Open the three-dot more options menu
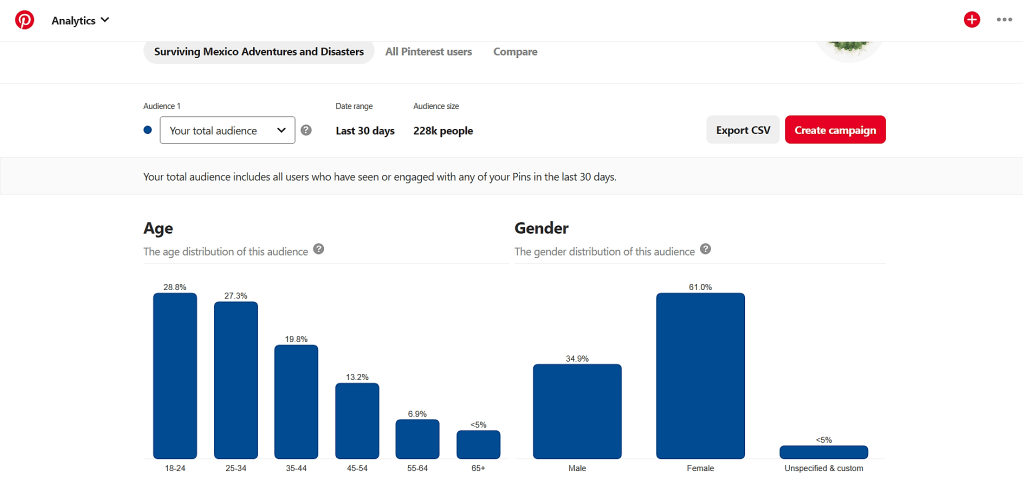Image resolution: width=1023 pixels, height=477 pixels. tap(1004, 20)
